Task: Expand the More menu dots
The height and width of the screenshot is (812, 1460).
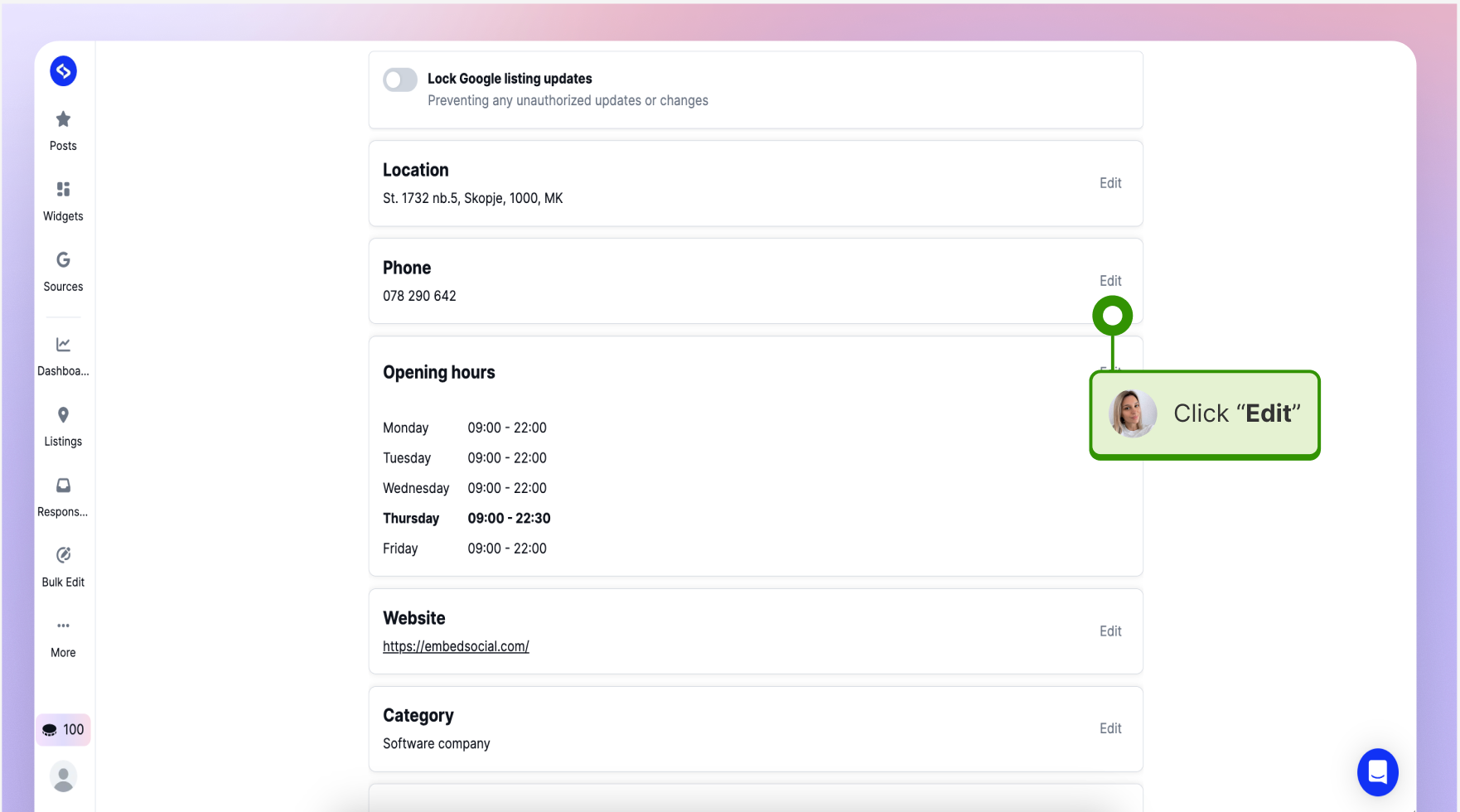Action: click(63, 626)
